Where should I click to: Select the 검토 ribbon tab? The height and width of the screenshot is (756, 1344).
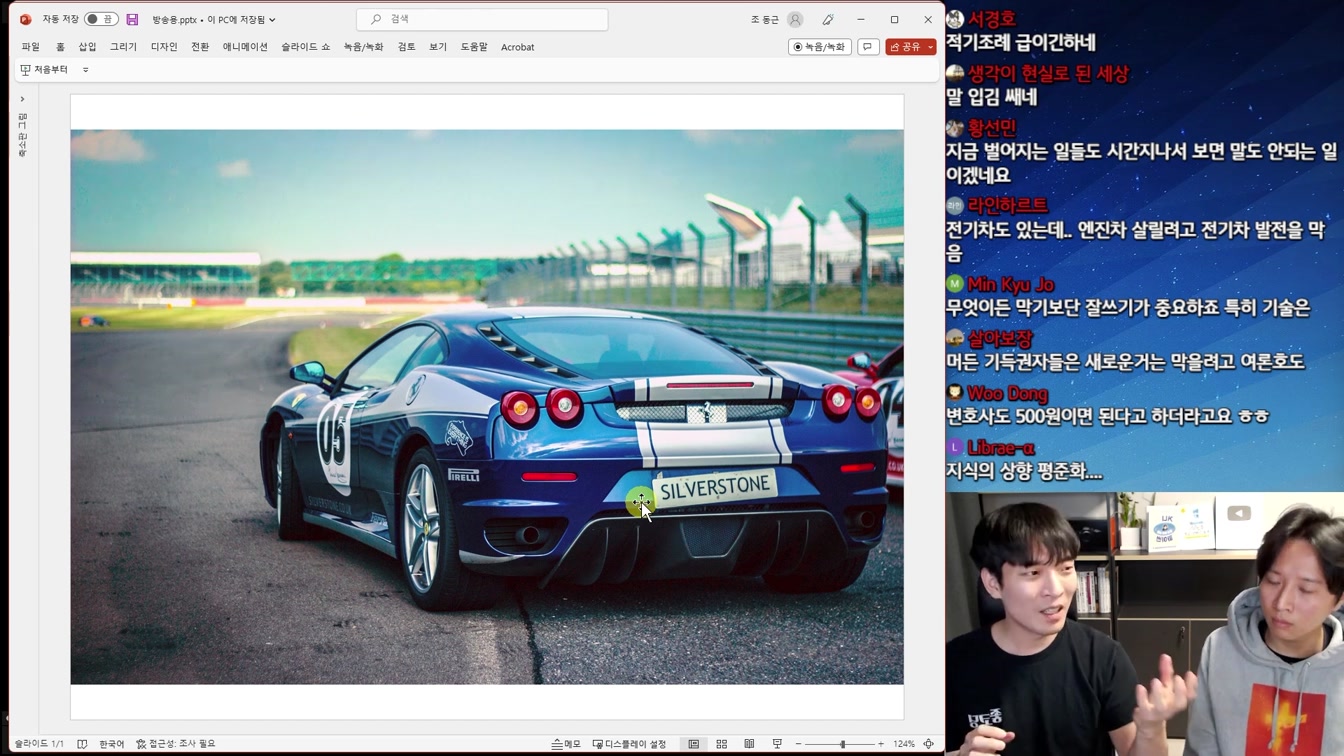[406, 47]
